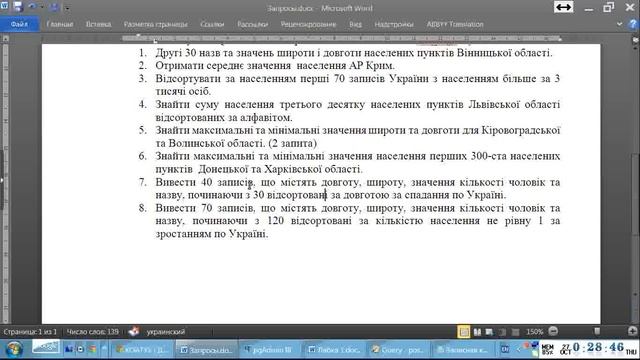The height and width of the screenshot is (360, 640).
Task: Click the Undo icon in Quick Access toolbar
Action: coord(32,7)
